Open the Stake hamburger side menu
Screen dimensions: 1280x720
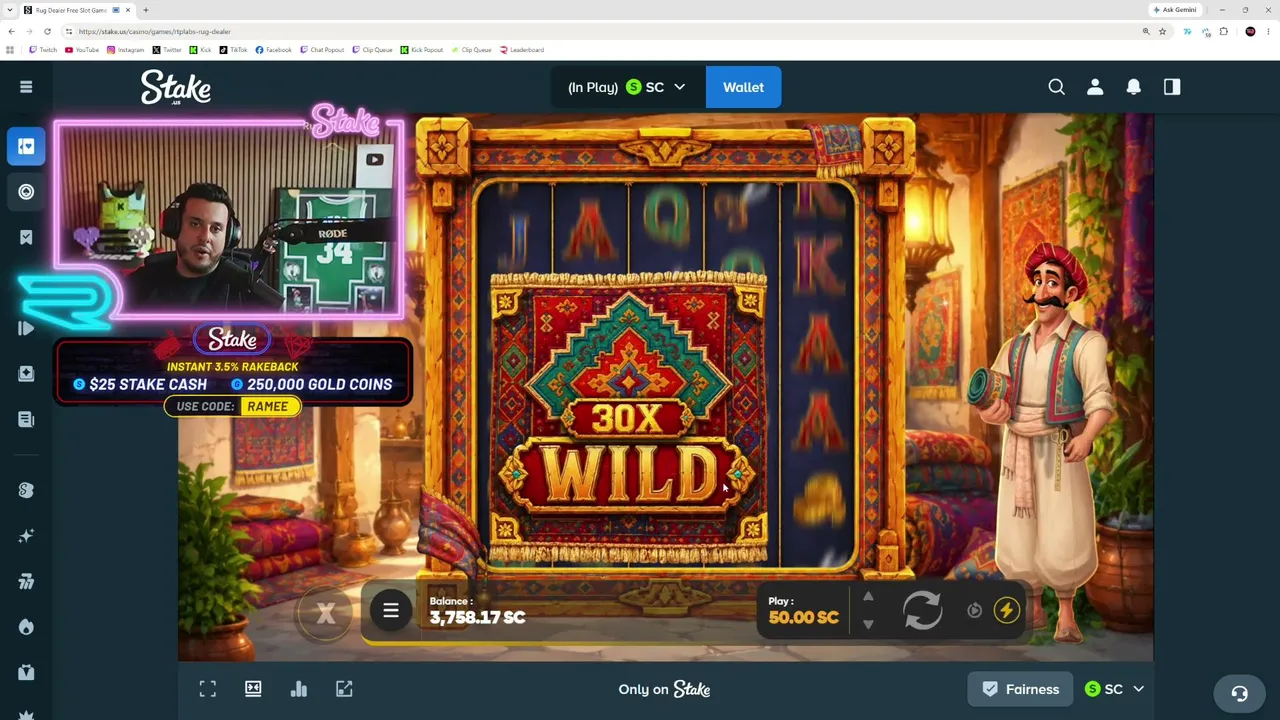tap(26, 87)
